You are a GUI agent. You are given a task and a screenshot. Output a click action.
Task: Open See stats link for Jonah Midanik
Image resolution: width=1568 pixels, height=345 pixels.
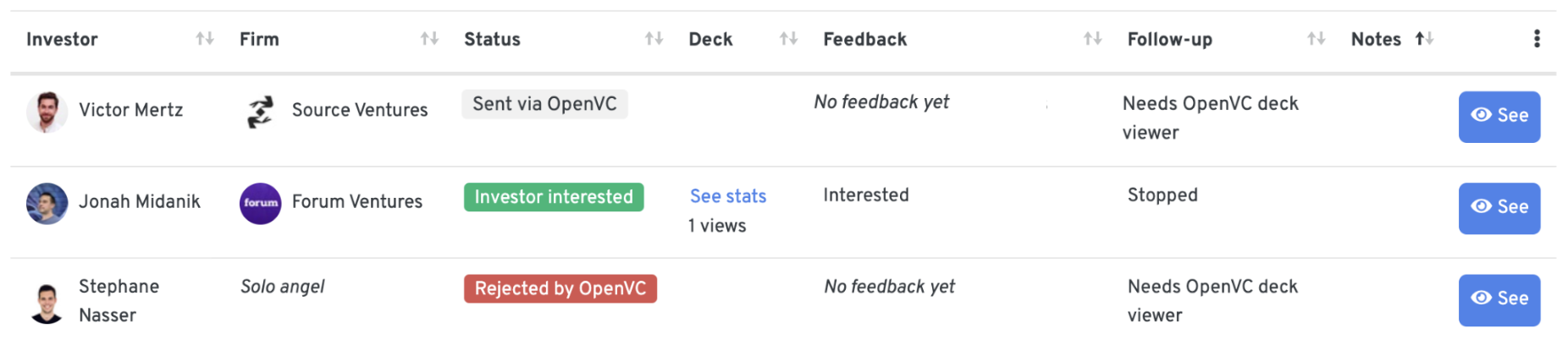(x=728, y=196)
